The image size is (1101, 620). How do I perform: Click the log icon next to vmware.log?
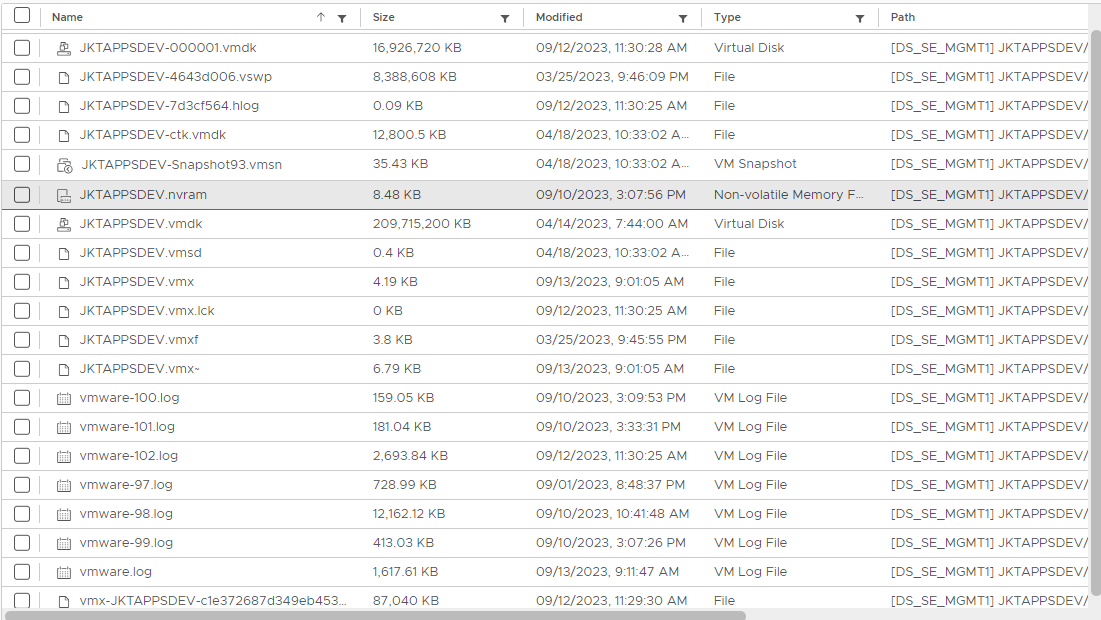pos(64,573)
